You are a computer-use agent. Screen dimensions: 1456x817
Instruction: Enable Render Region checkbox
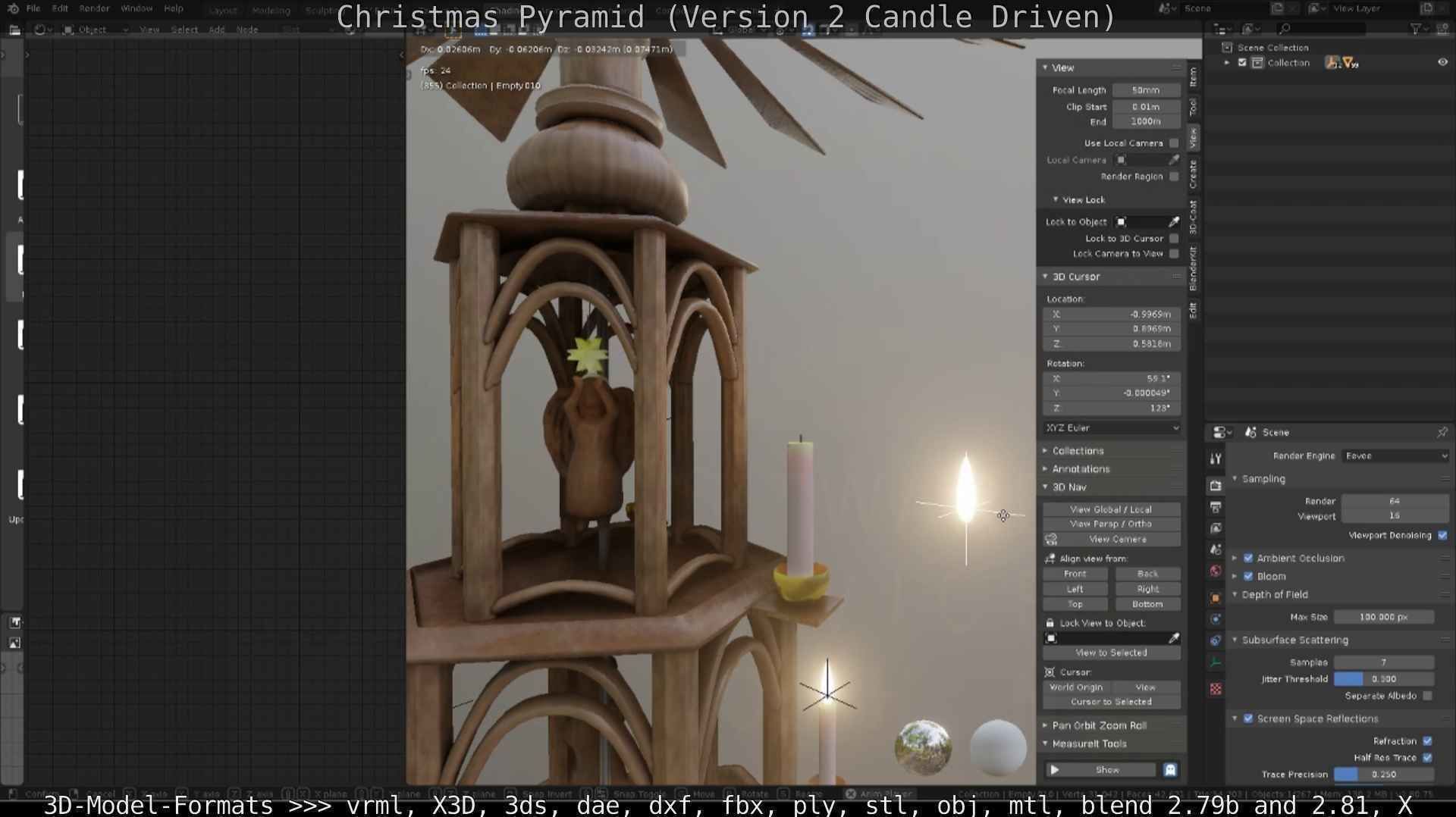[1174, 177]
